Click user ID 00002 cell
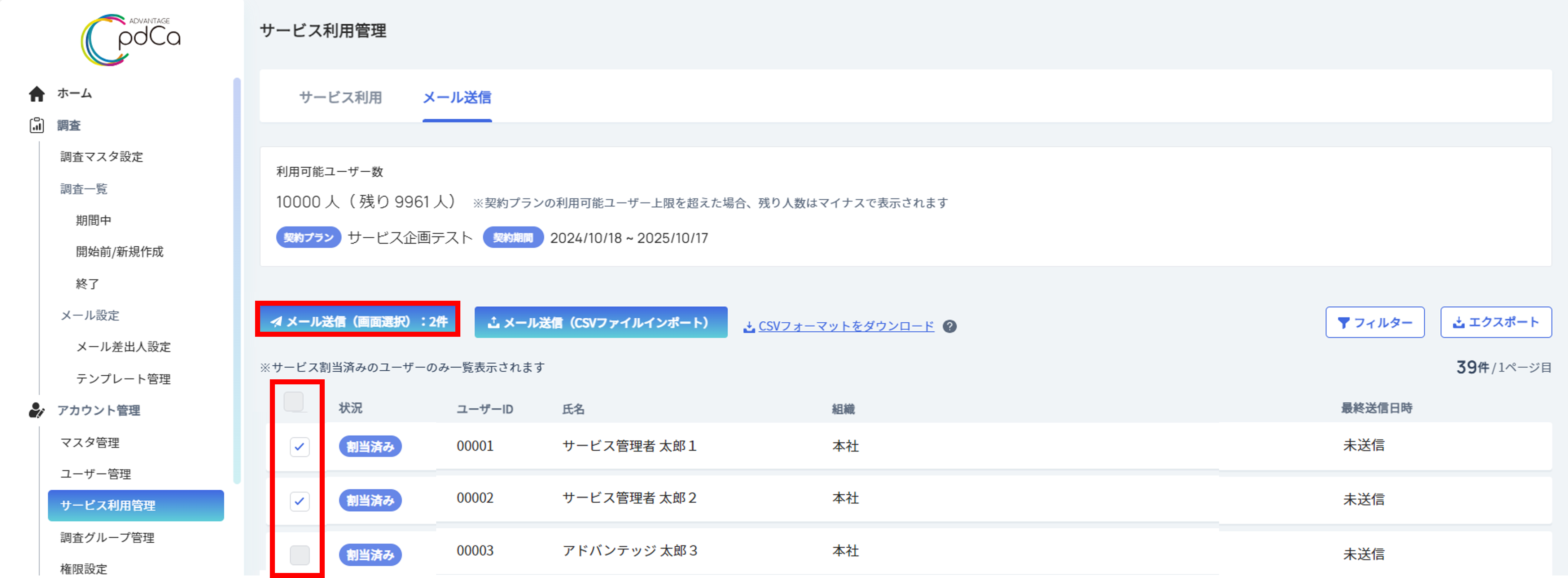This screenshot has width=1568, height=578. coord(475,498)
